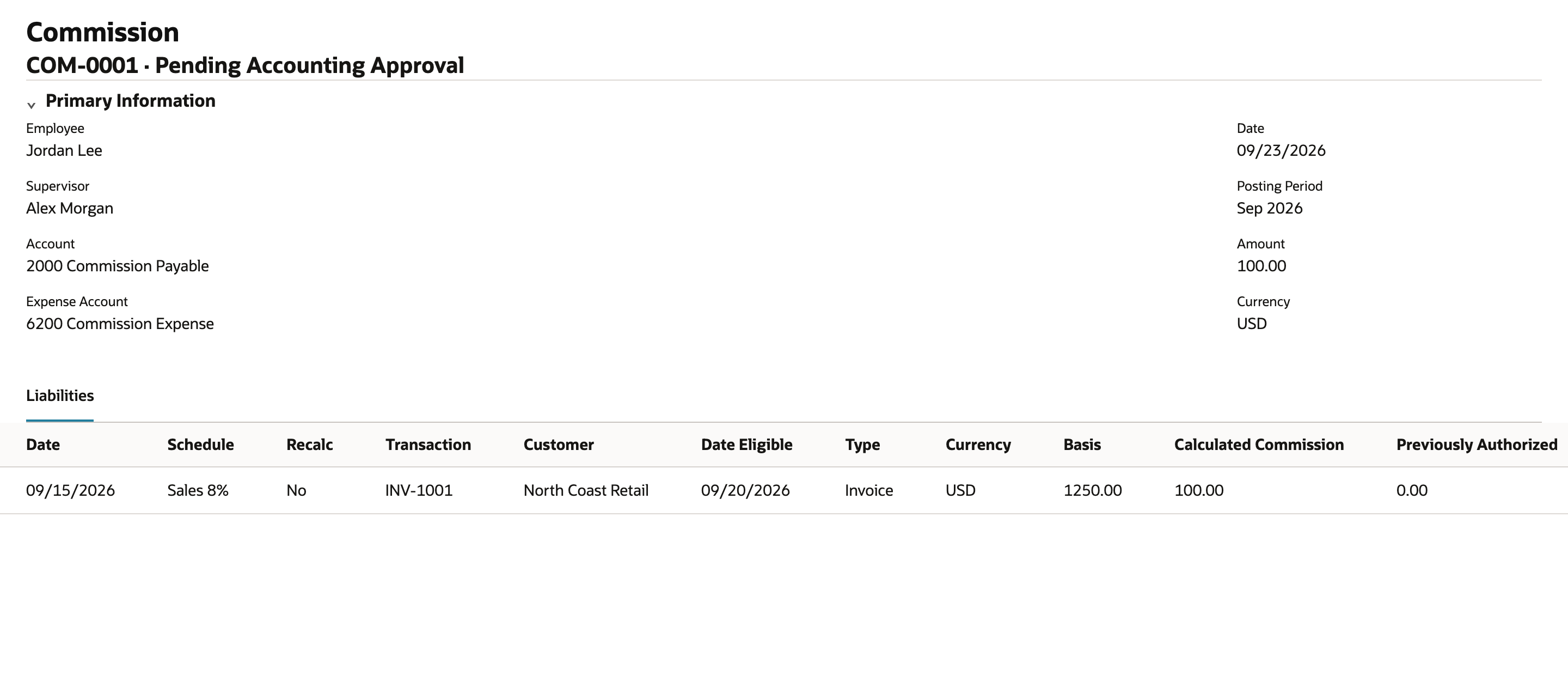This screenshot has width=1568, height=681.
Task: Click the 2000 Commission Payable account value
Action: click(118, 265)
